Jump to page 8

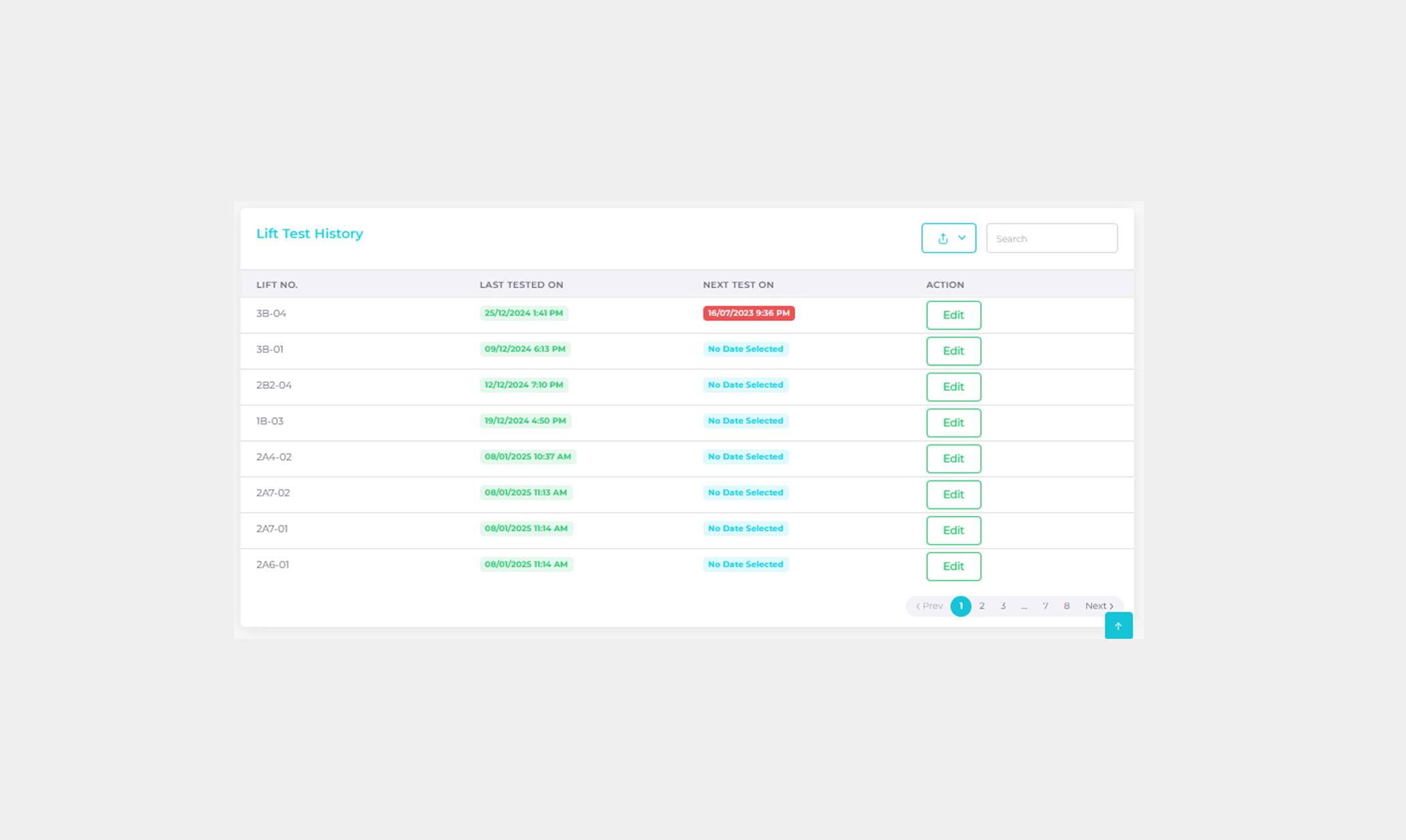pyautogui.click(x=1067, y=606)
